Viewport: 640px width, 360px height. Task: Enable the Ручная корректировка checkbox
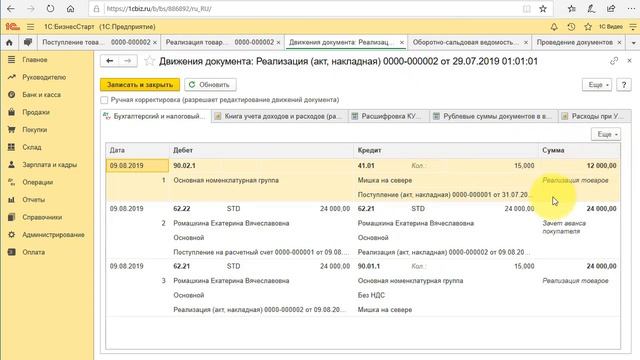(x=104, y=100)
